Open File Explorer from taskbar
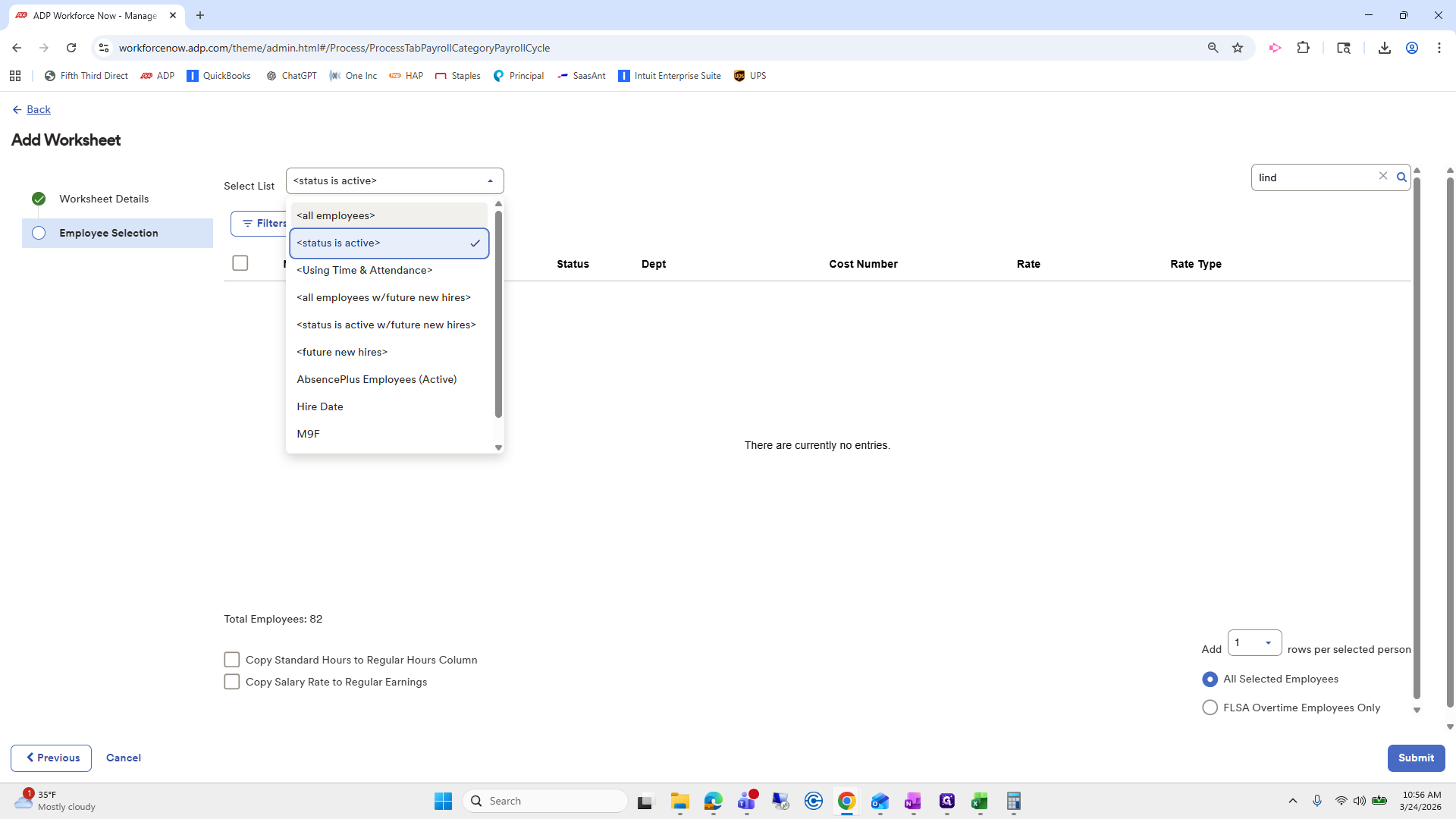This screenshot has width=1456, height=819. coord(679,801)
